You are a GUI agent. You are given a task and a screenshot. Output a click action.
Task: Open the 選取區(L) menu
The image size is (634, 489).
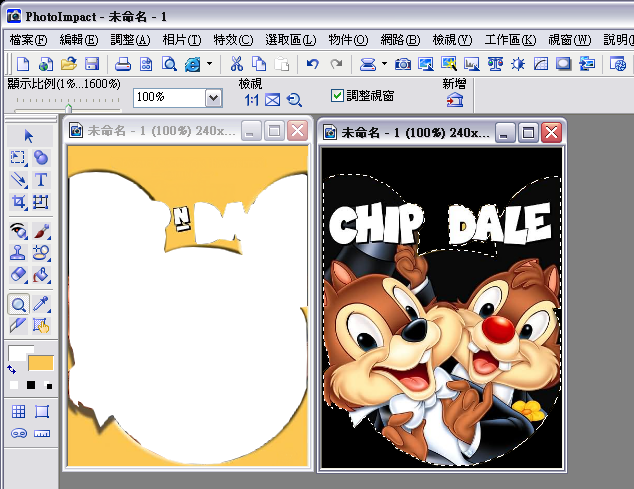291,40
